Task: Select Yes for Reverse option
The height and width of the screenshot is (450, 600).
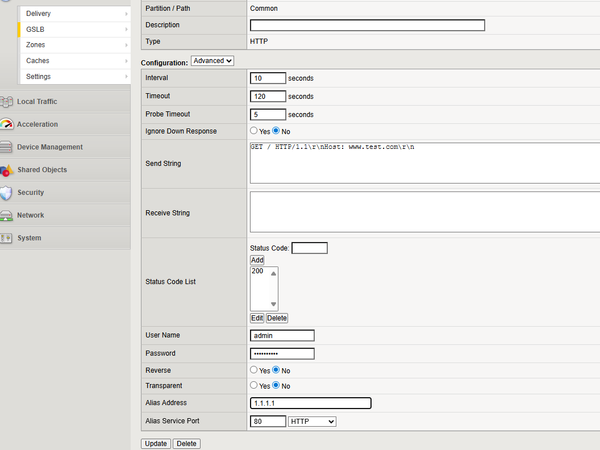Action: (253, 369)
